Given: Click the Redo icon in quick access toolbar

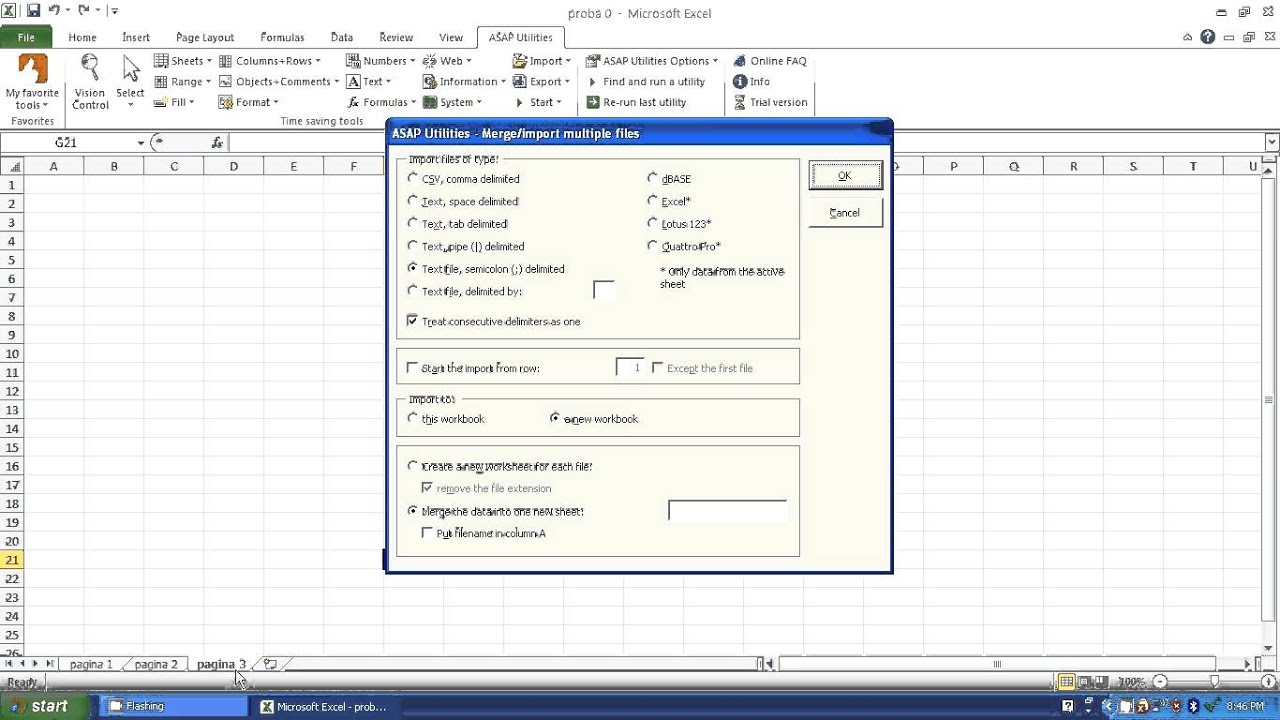Looking at the screenshot, I should tap(83, 11).
